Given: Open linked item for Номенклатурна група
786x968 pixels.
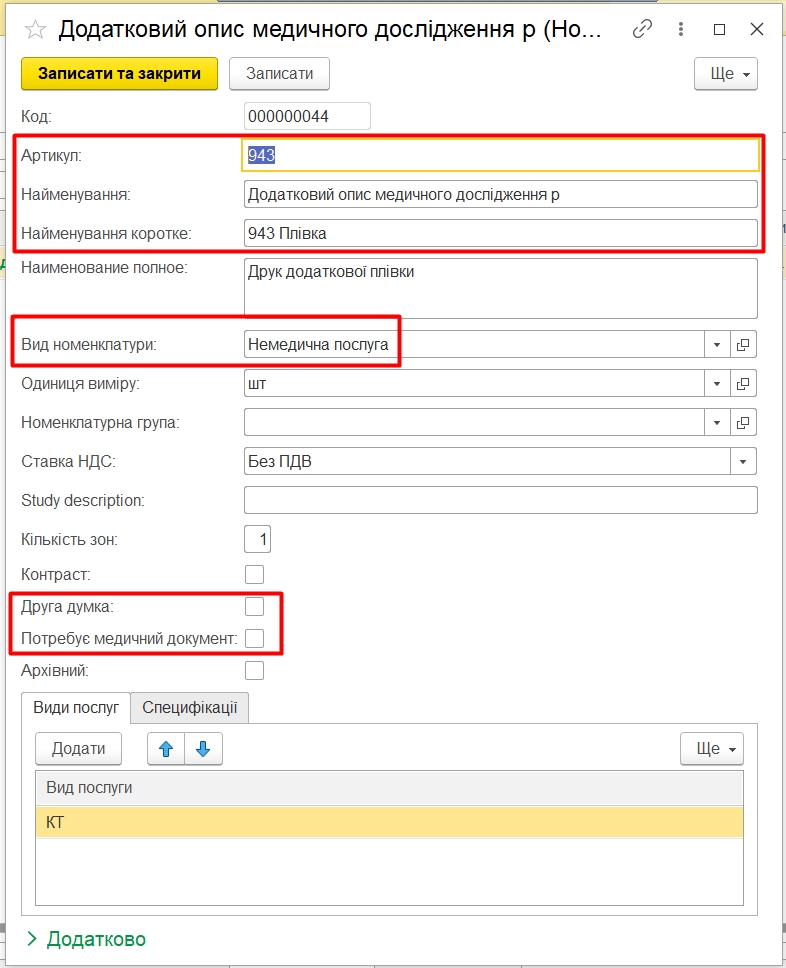Looking at the screenshot, I should [743, 422].
